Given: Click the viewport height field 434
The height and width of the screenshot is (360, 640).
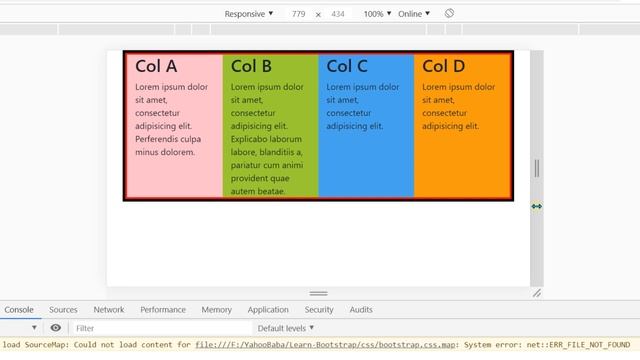Looking at the screenshot, I should 338,14.
